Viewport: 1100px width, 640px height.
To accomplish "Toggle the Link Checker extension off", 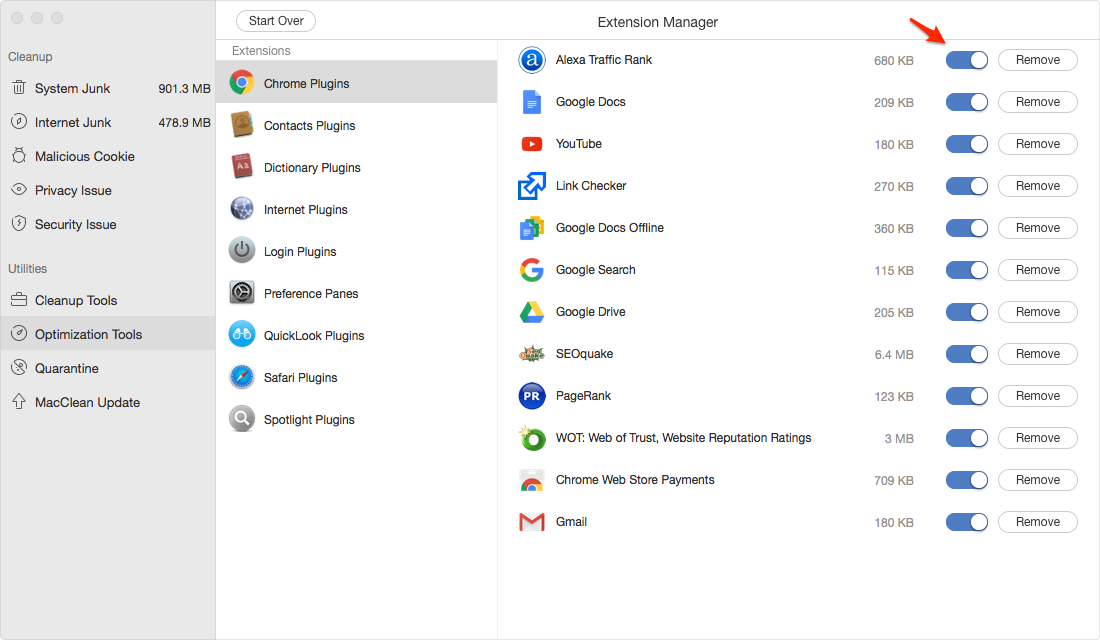I will click(x=967, y=186).
